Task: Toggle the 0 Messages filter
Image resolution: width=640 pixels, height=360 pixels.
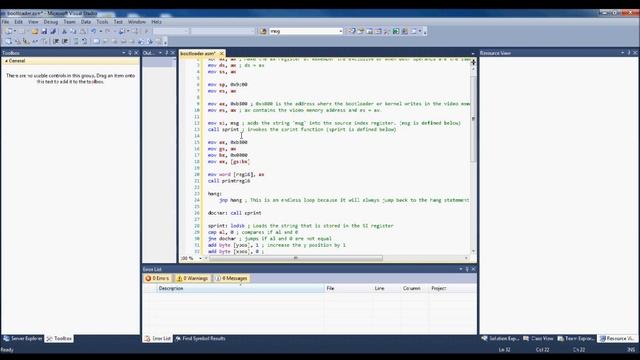Action: (231, 278)
